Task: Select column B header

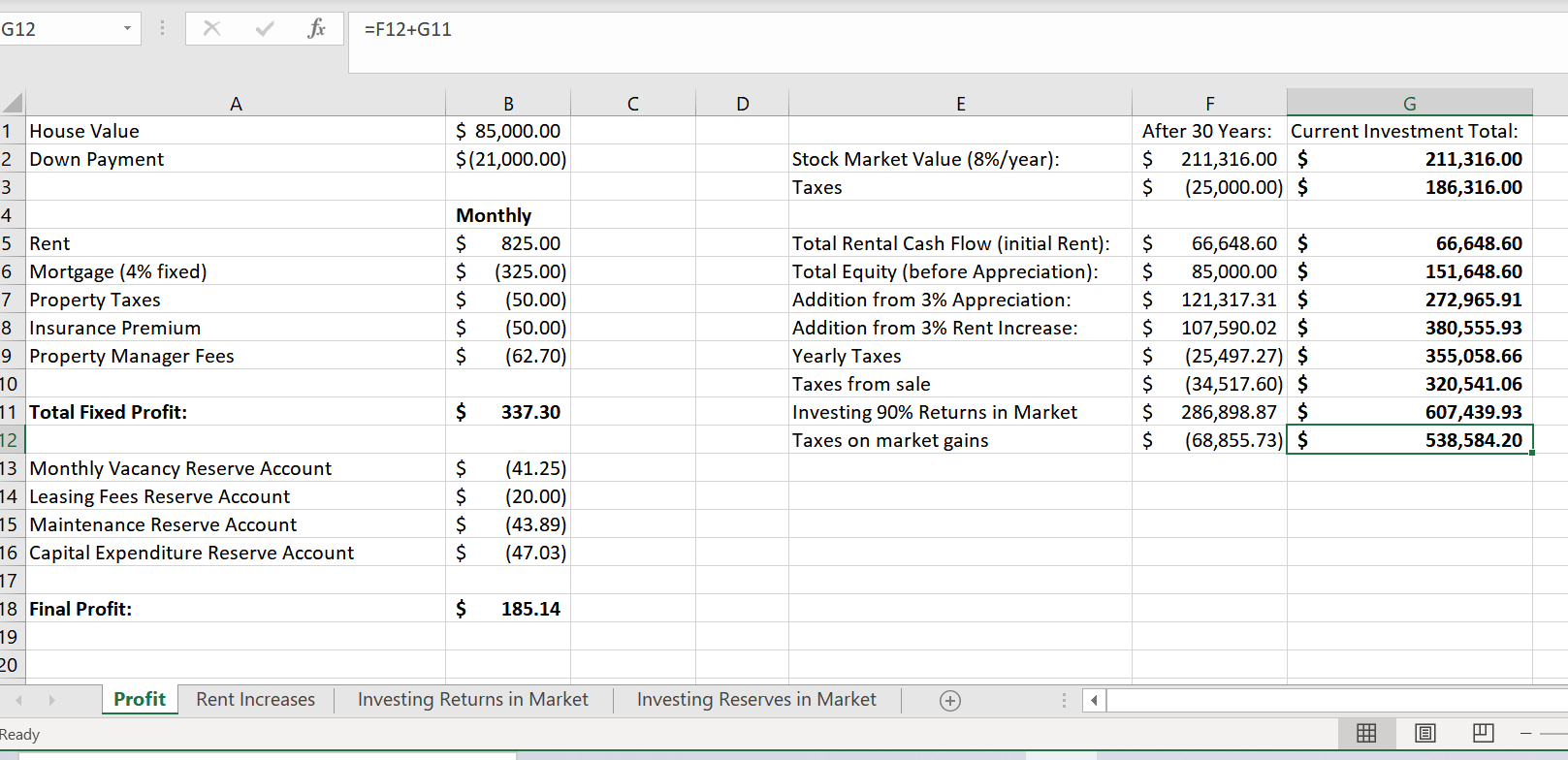Action: pos(508,104)
